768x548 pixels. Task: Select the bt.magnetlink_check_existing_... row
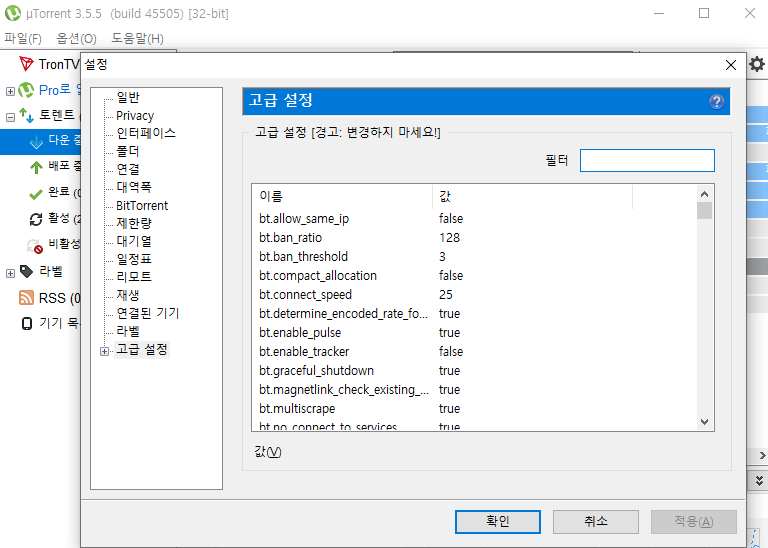pyautogui.click(x=474, y=390)
